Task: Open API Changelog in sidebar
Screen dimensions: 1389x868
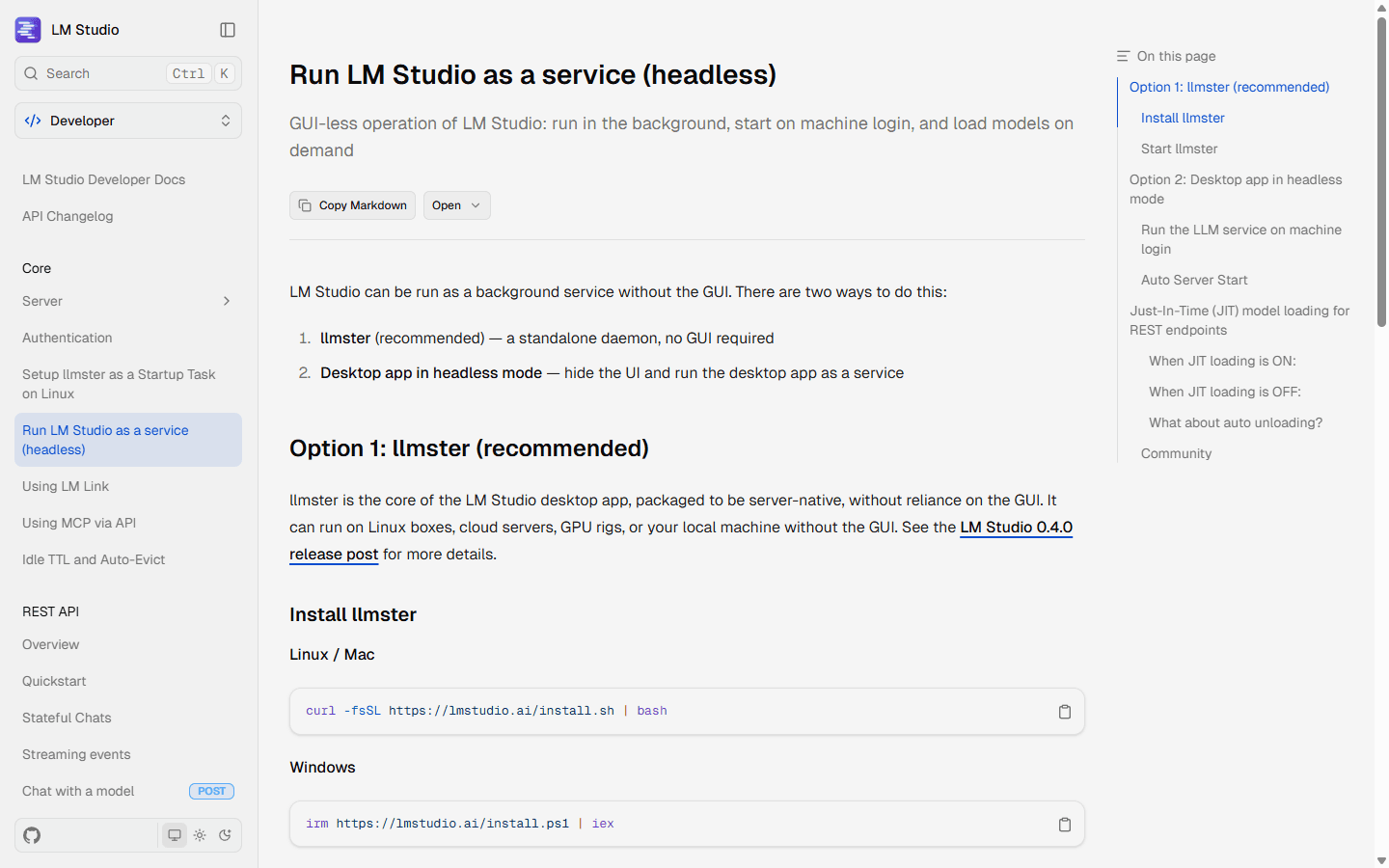Action: [68, 216]
